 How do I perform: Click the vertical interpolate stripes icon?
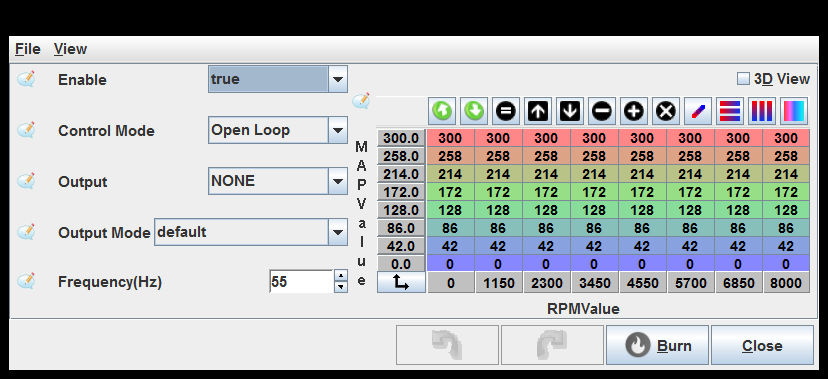(761, 111)
